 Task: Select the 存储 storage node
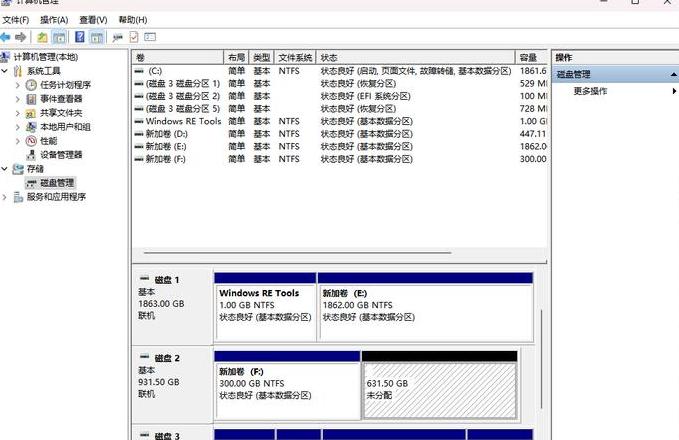click(35, 169)
